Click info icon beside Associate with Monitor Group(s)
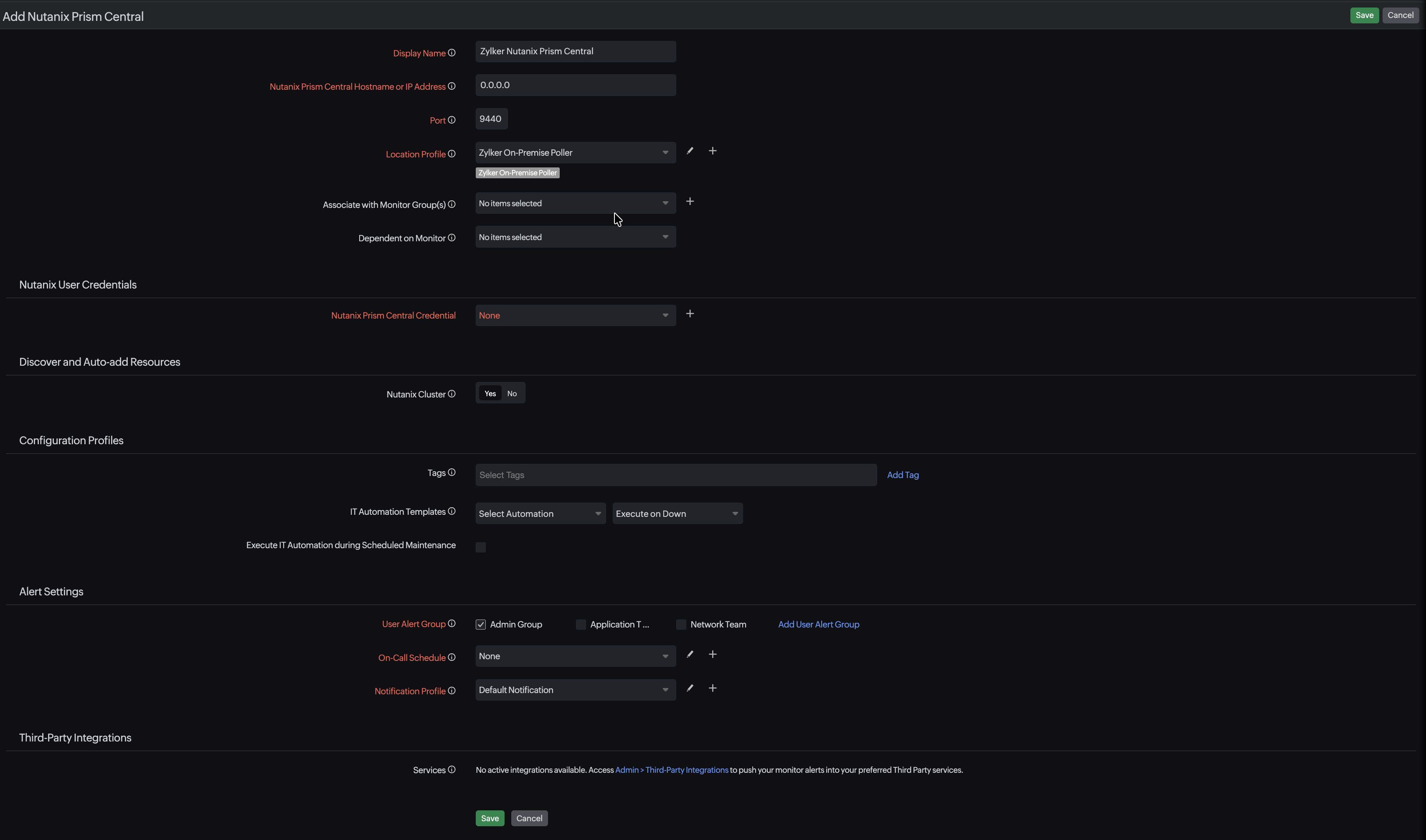 [452, 204]
